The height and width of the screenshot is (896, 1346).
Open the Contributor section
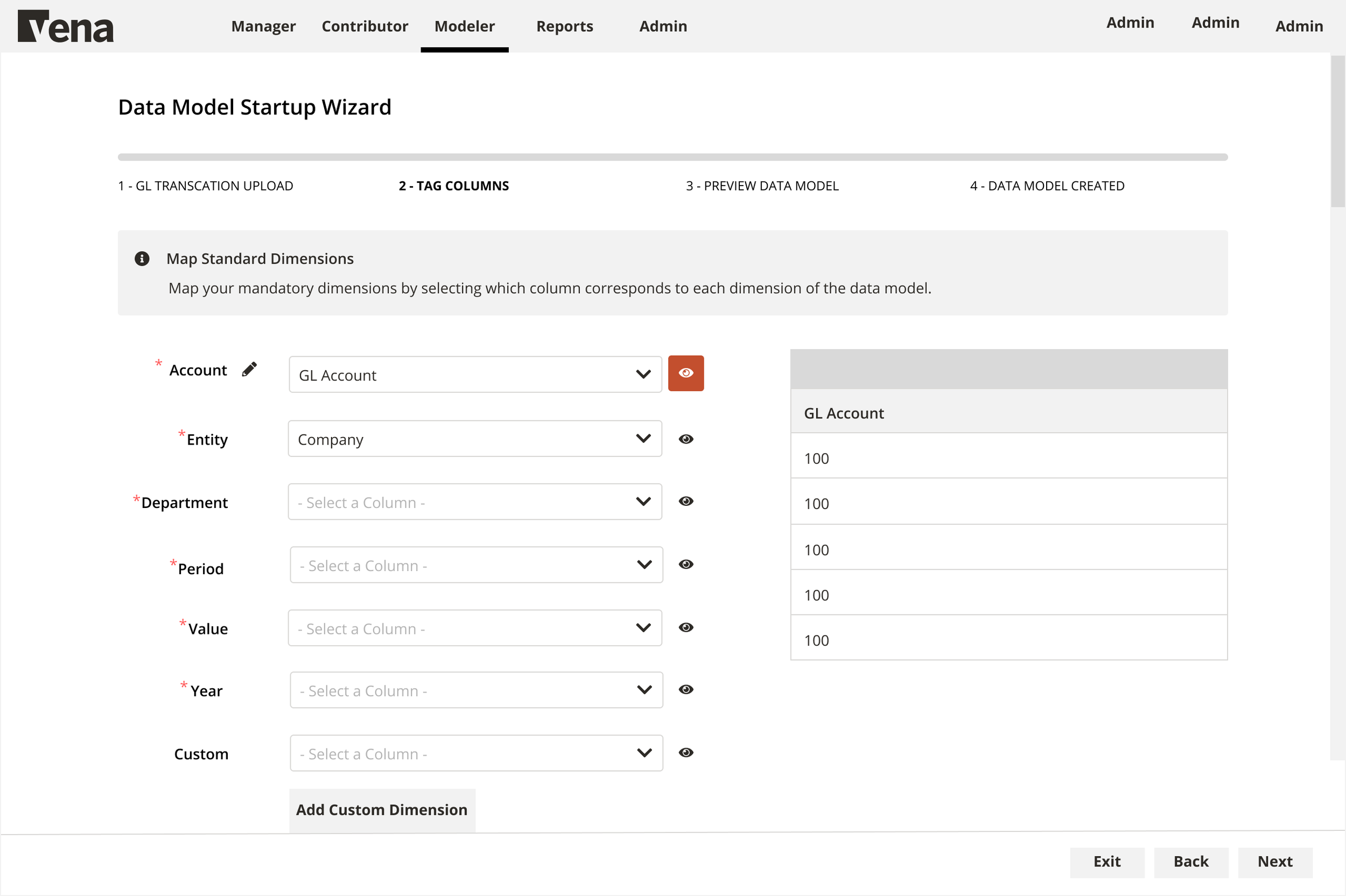pos(364,26)
